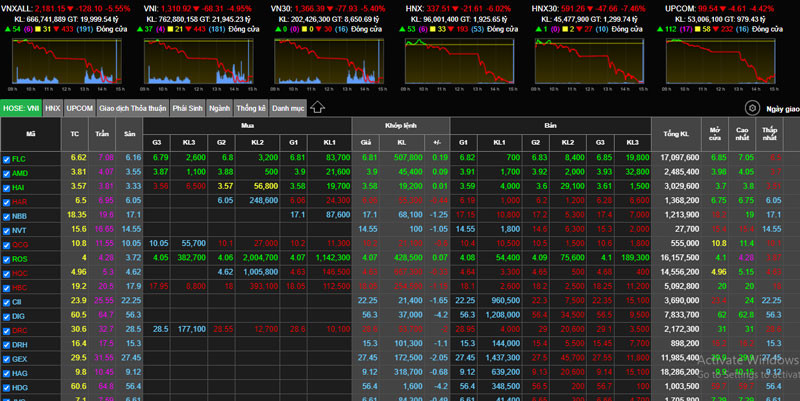Click the up-arrow icon beside Danh mục
Viewport: 800px width, 401px height.
tap(317, 107)
